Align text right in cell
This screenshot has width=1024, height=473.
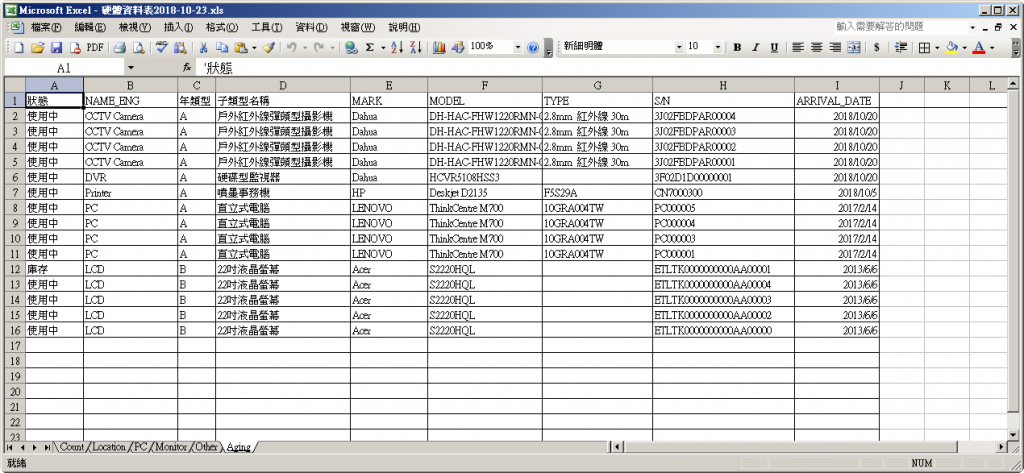point(835,48)
